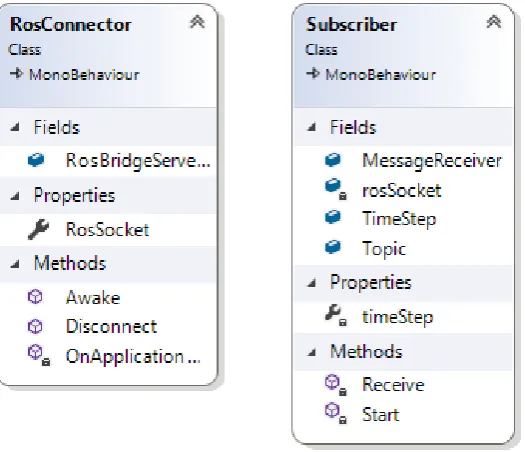525x452 pixels.
Task: Click the private OnApplication method icon
Action: pos(39,355)
